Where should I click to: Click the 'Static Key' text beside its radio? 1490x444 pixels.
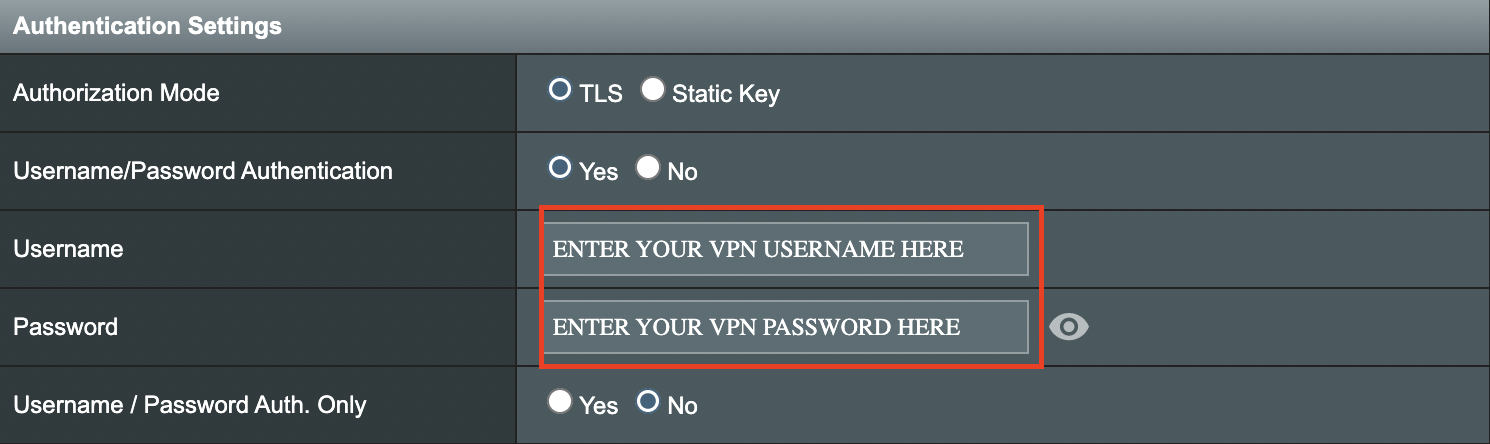[726, 94]
